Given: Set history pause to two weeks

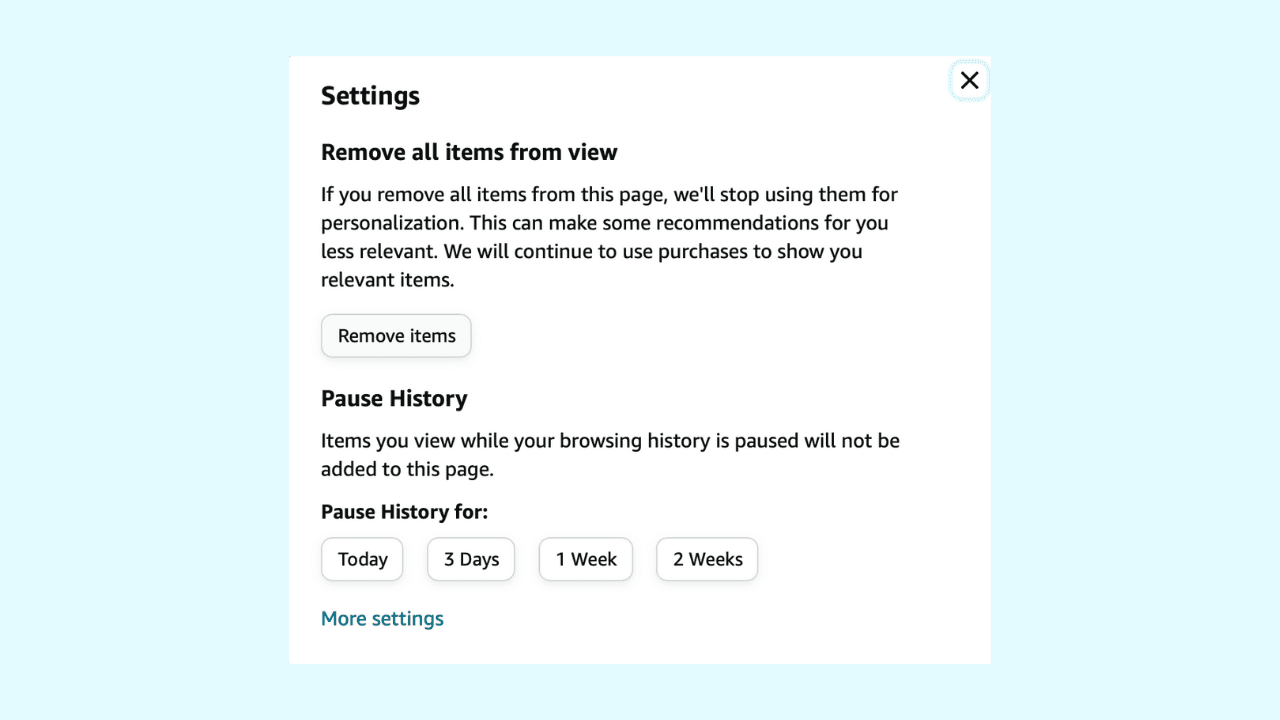Looking at the screenshot, I should (x=707, y=559).
